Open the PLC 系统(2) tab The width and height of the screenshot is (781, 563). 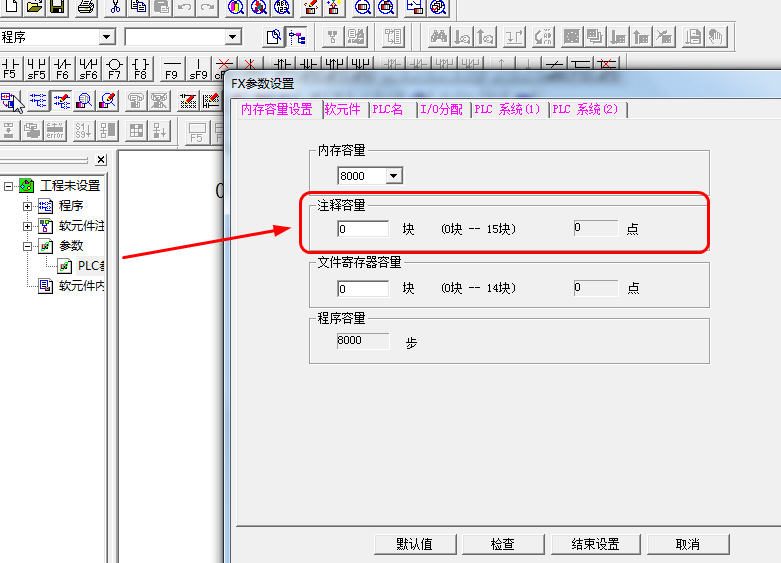pos(587,110)
